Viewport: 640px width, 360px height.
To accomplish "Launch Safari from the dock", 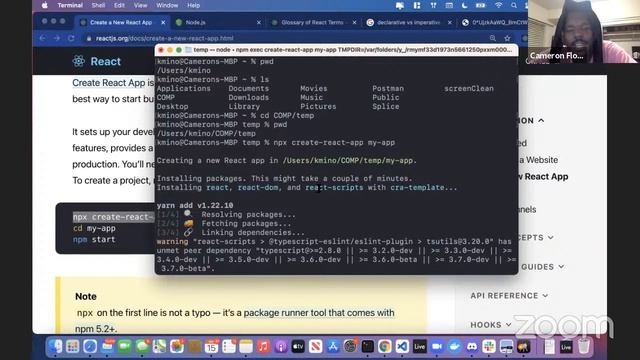I will pyautogui.click(x=90, y=347).
